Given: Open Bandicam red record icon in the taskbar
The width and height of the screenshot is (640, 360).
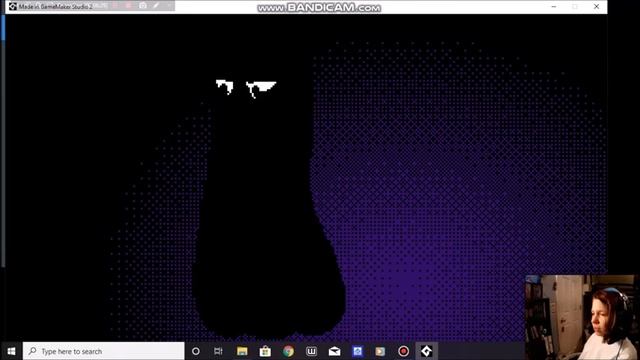Looking at the screenshot, I should 403,351.
